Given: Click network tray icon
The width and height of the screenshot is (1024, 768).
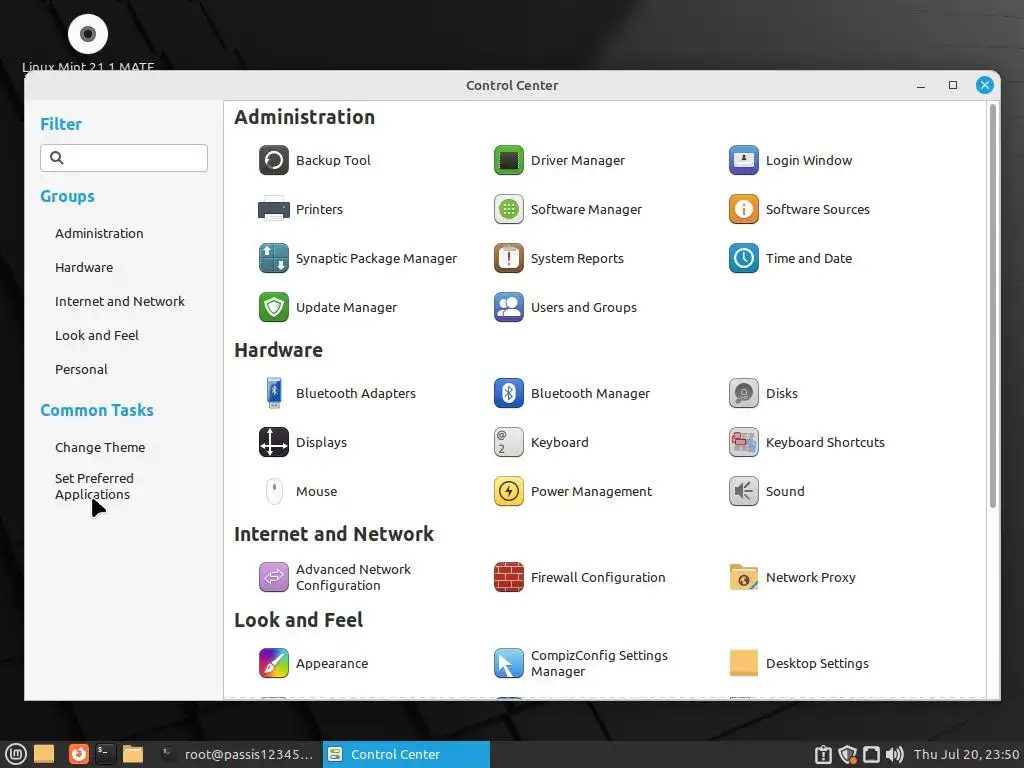Looking at the screenshot, I should click(x=871, y=755).
